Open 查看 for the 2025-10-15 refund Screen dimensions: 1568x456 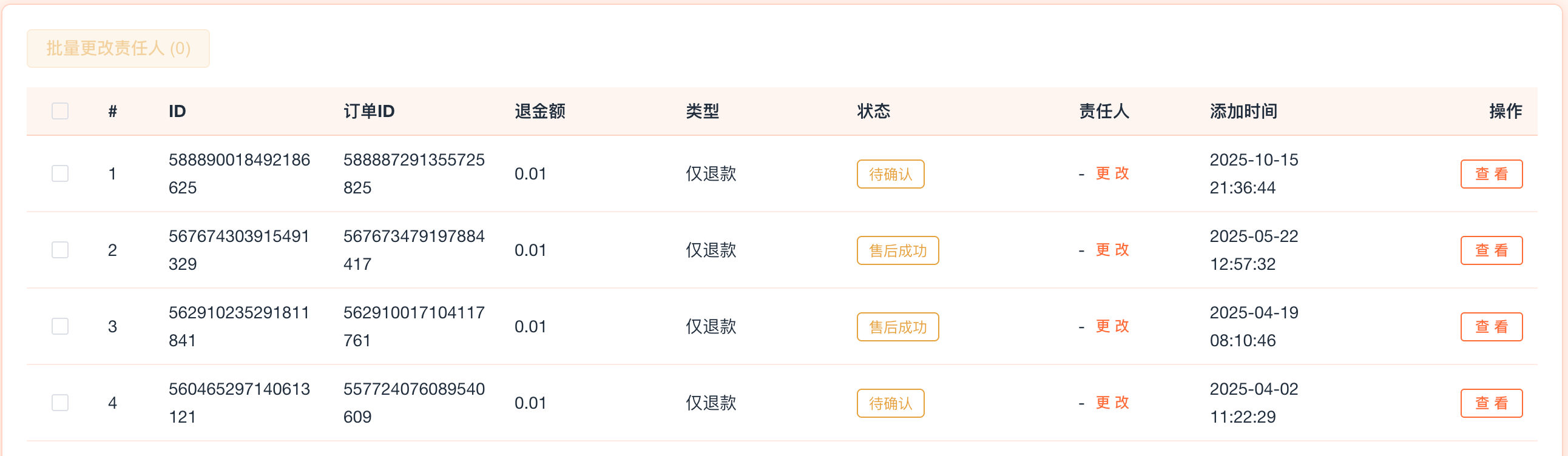pyautogui.click(x=1491, y=175)
